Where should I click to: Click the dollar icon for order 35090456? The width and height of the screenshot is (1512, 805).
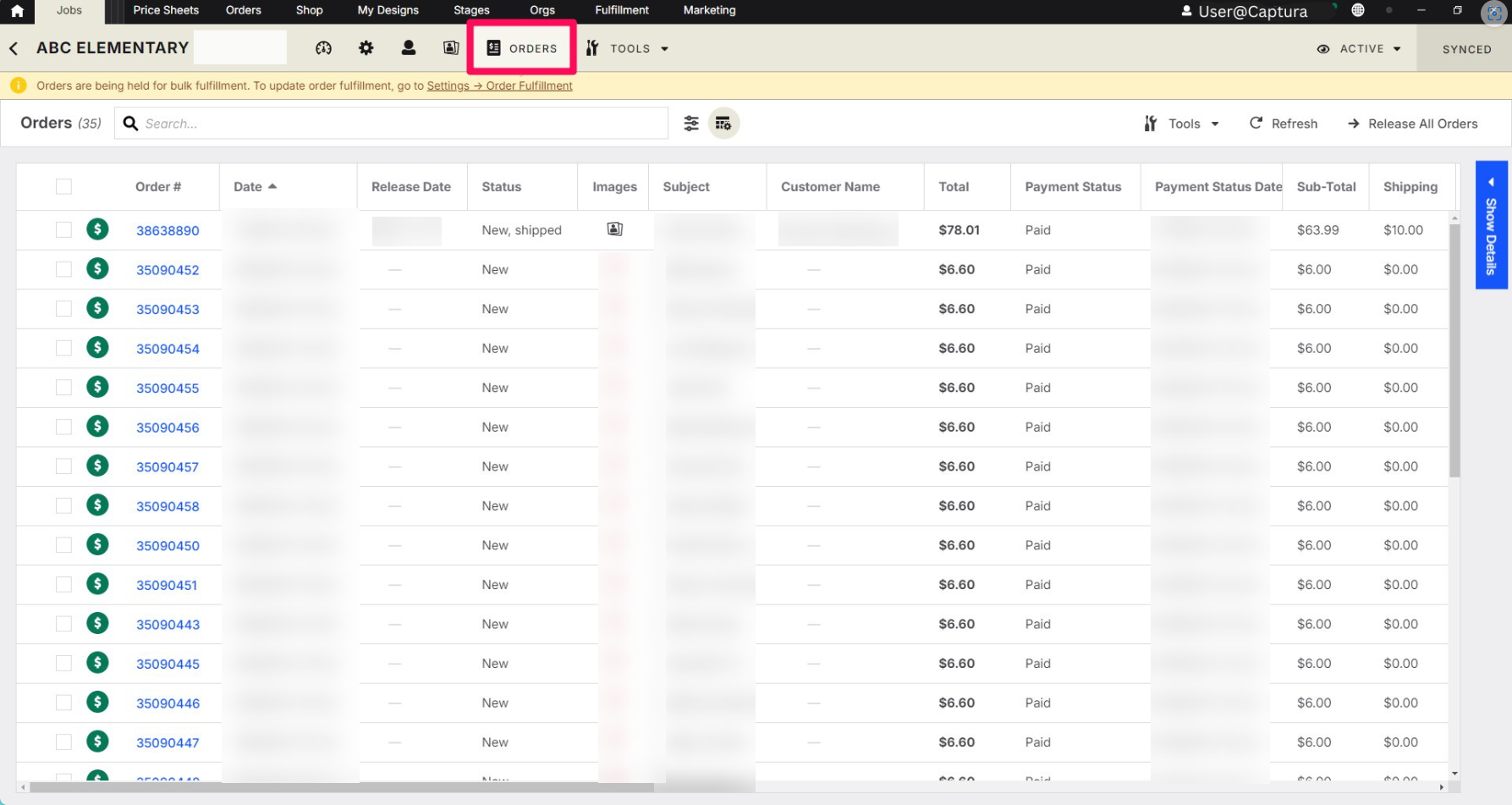(97, 427)
